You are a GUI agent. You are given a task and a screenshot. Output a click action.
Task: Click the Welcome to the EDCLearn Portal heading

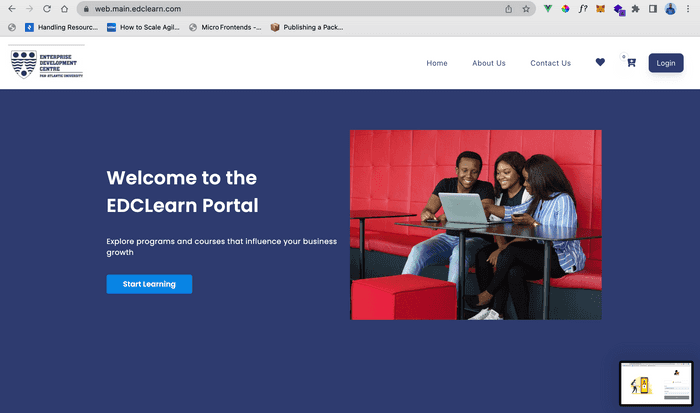click(182, 192)
